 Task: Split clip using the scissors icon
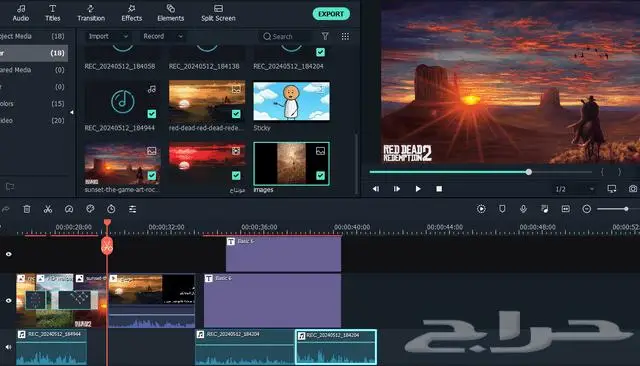(48, 209)
